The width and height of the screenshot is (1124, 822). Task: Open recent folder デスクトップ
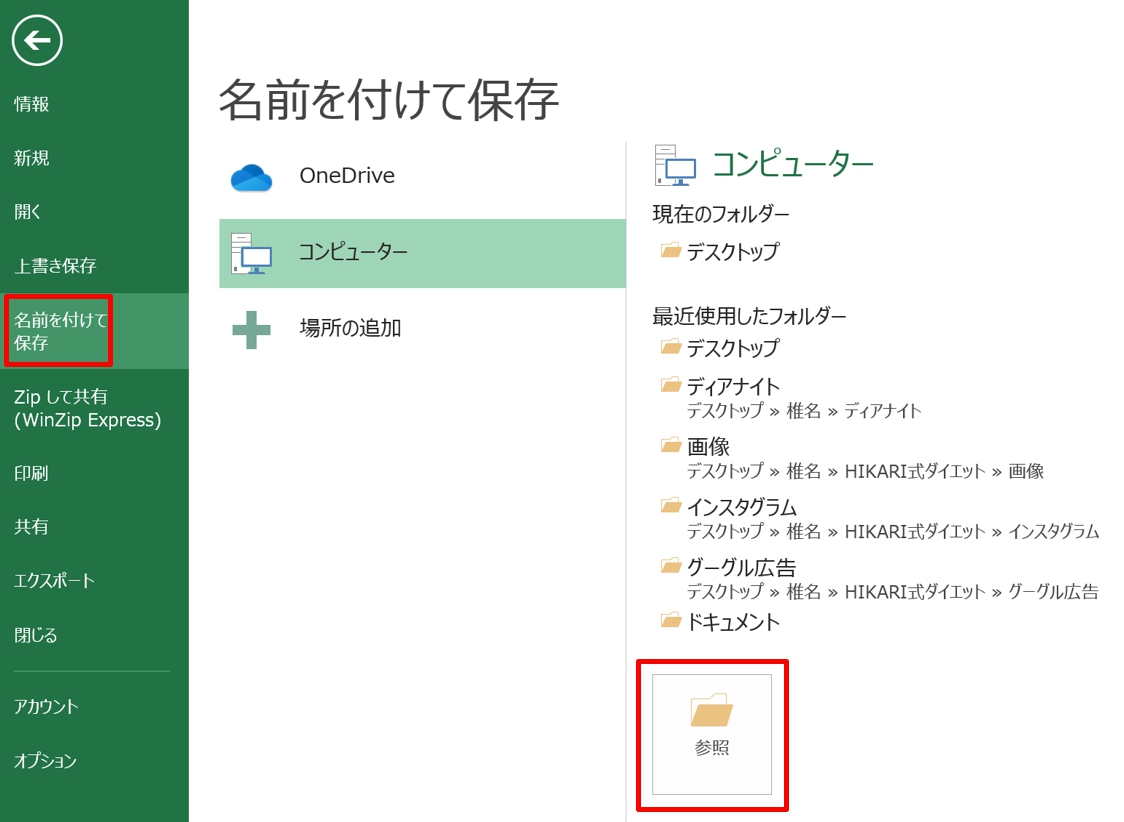point(733,348)
